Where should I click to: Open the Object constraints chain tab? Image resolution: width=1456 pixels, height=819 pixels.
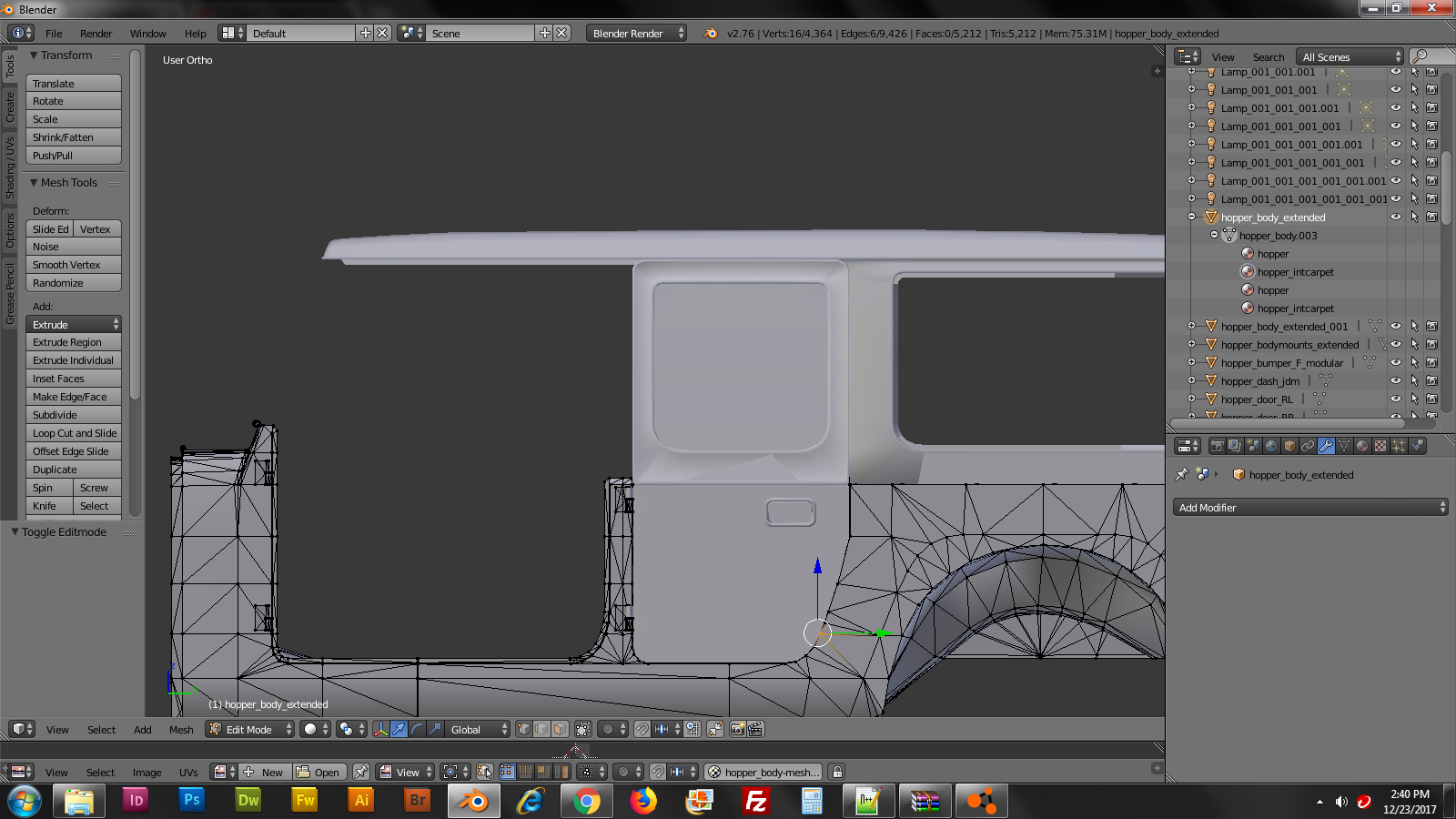(x=1308, y=446)
